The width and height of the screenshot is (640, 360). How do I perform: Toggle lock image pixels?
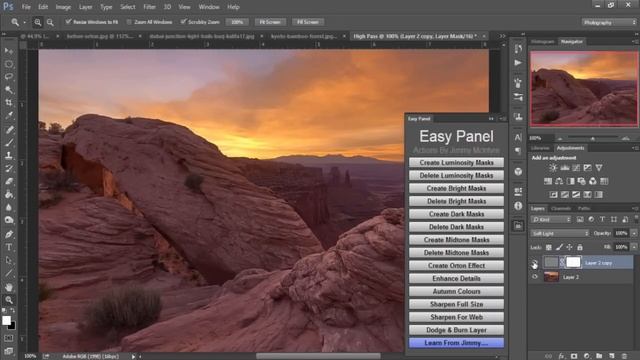(x=559, y=247)
